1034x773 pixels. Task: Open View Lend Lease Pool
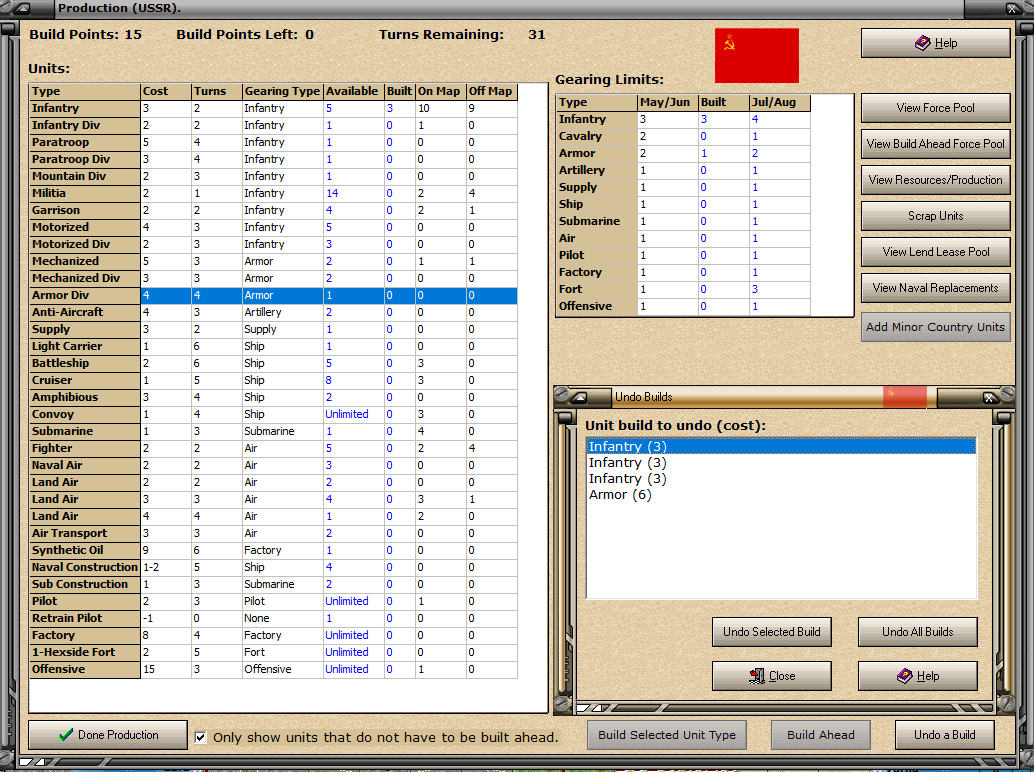pos(935,252)
